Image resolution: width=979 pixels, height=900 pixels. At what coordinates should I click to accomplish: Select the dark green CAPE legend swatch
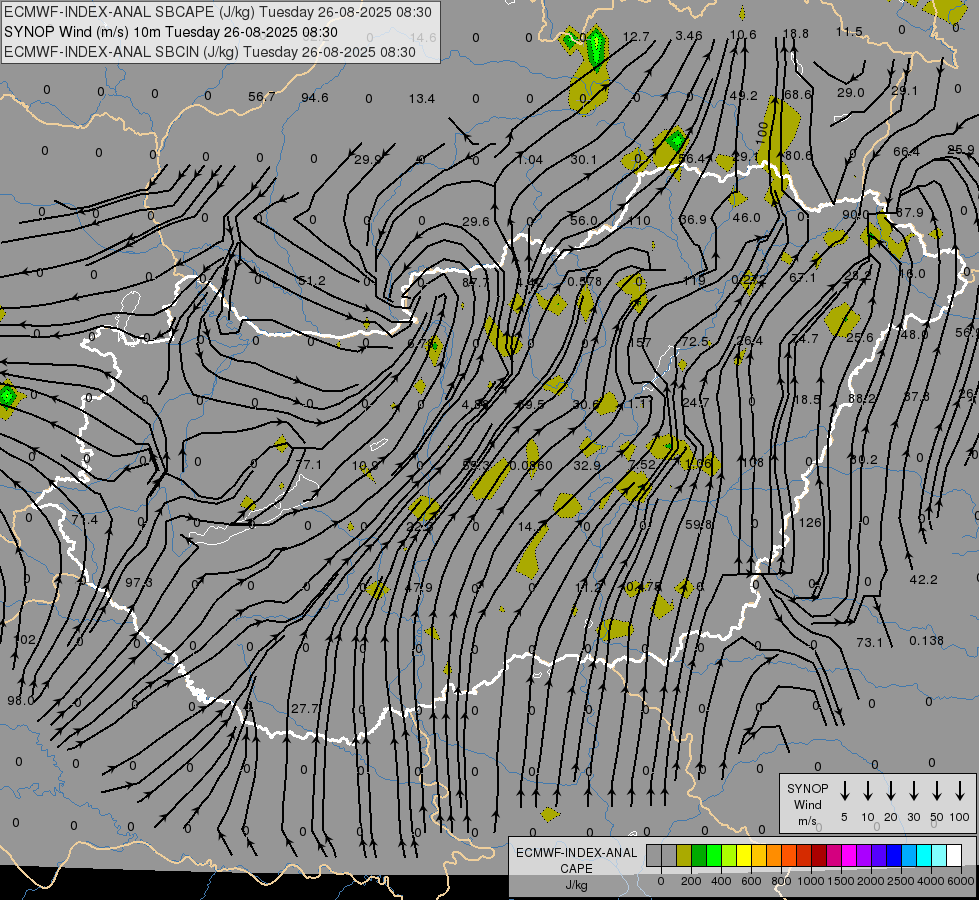tap(699, 856)
